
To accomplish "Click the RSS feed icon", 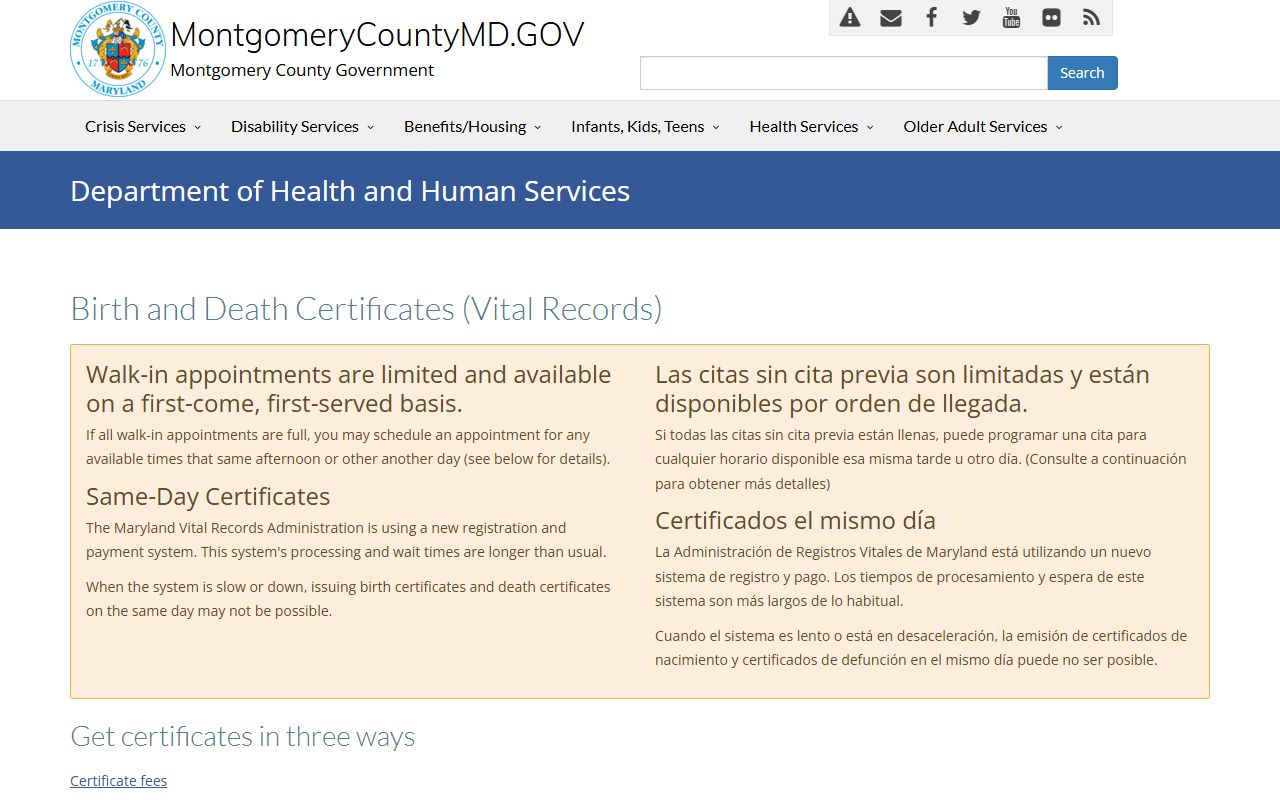I will click(x=1091, y=17).
